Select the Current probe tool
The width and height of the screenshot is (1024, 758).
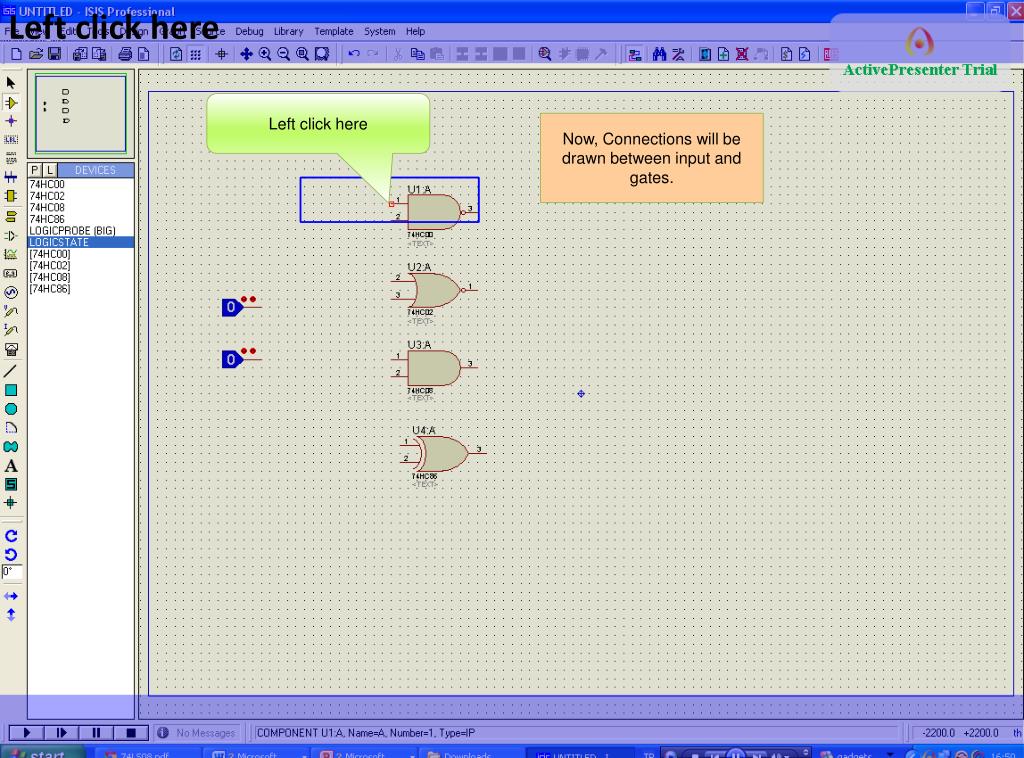(x=10, y=330)
